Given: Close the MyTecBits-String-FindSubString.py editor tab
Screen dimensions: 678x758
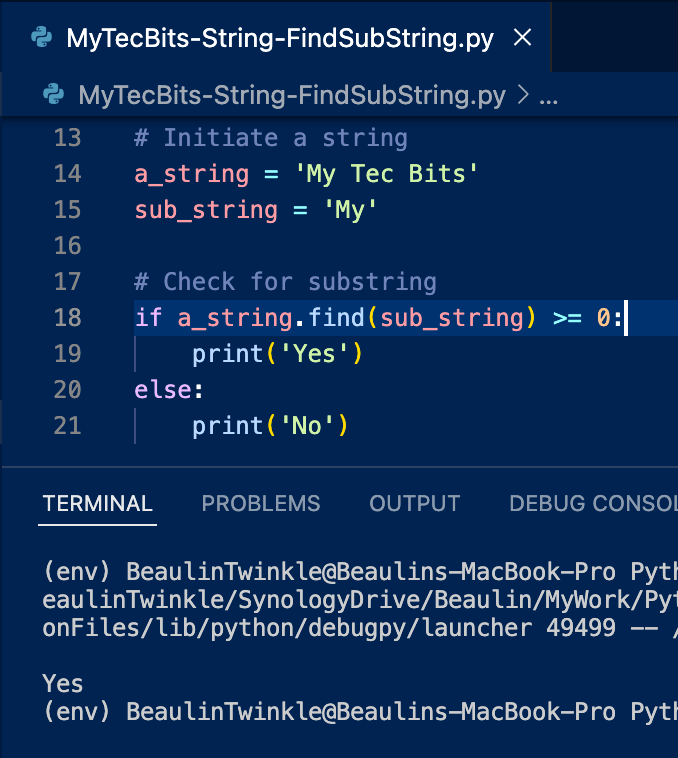Looking at the screenshot, I should point(522,39).
